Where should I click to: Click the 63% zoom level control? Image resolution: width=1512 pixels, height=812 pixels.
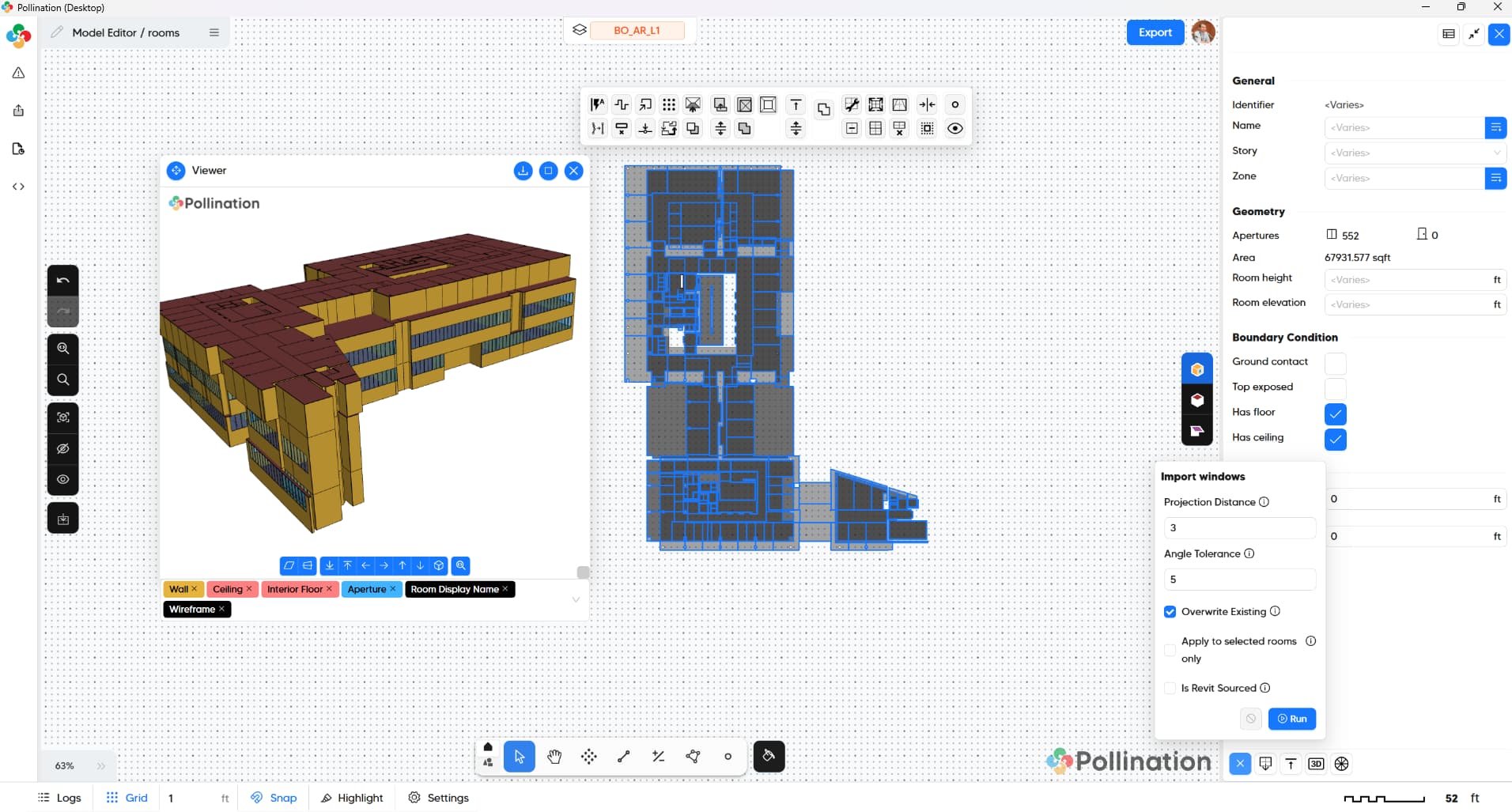coord(64,765)
